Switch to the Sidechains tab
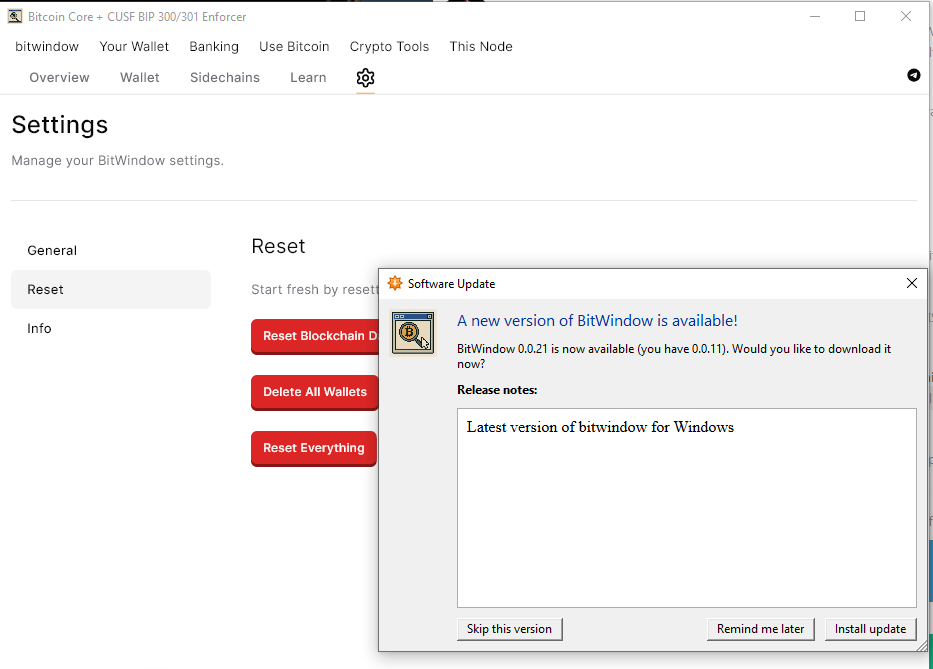 tap(225, 77)
